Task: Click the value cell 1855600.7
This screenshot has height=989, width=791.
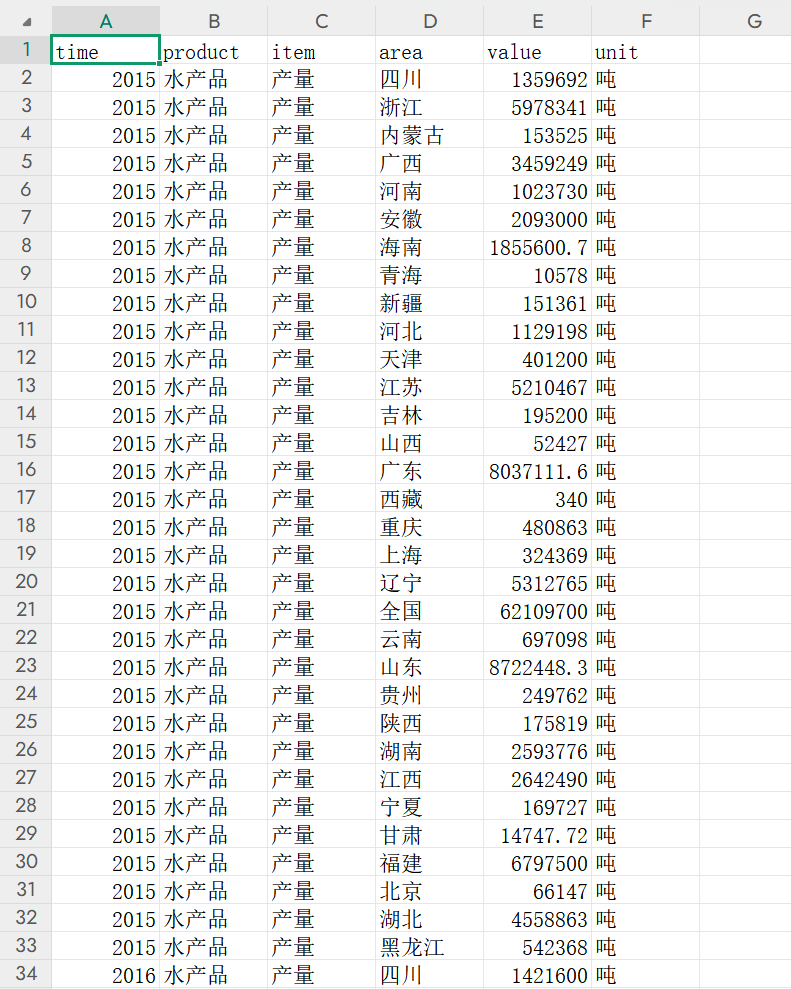Action: tap(537, 246)
